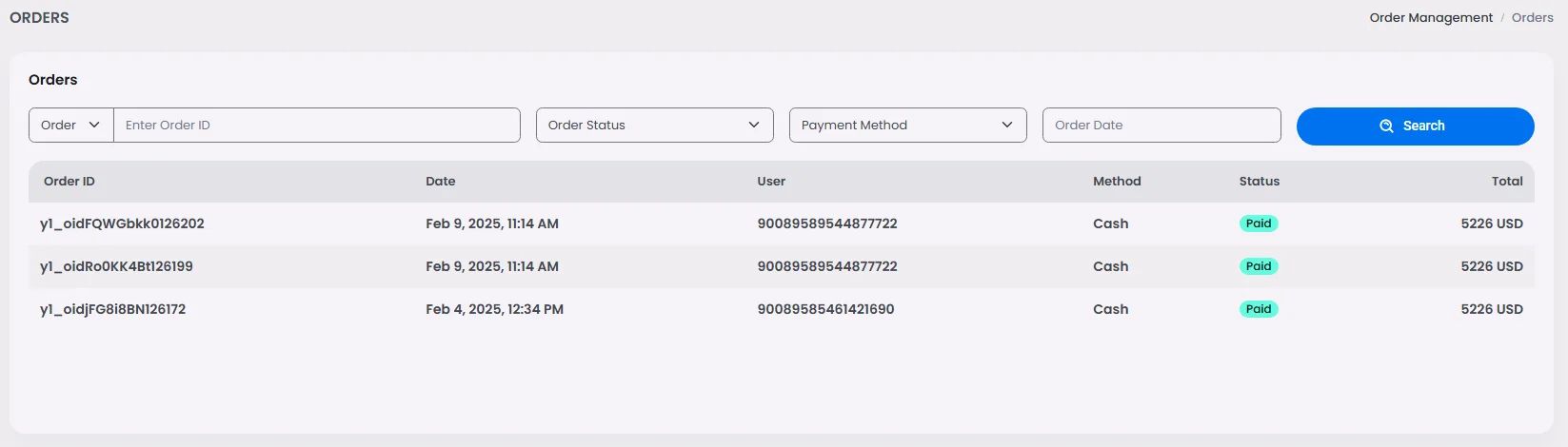Open order y1_oidFQWGbkk0126202
The width and height of the screenshot is (1568, 447).
pos(122,224)
